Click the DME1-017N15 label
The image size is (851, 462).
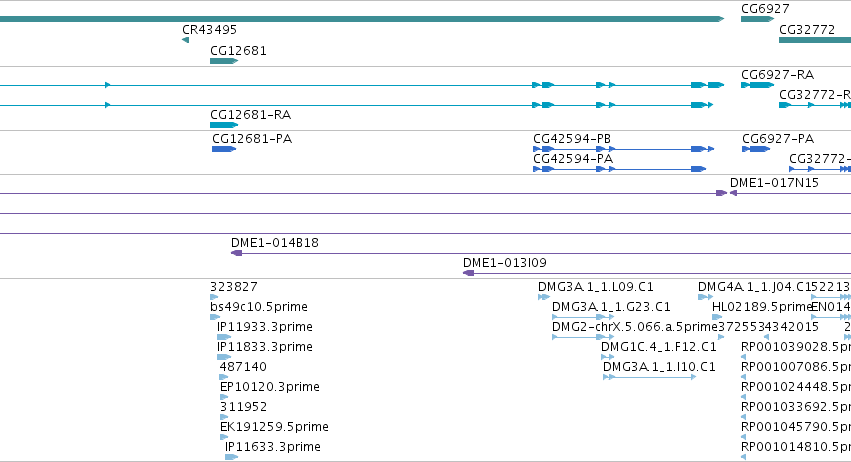click(x=774, y=183)
